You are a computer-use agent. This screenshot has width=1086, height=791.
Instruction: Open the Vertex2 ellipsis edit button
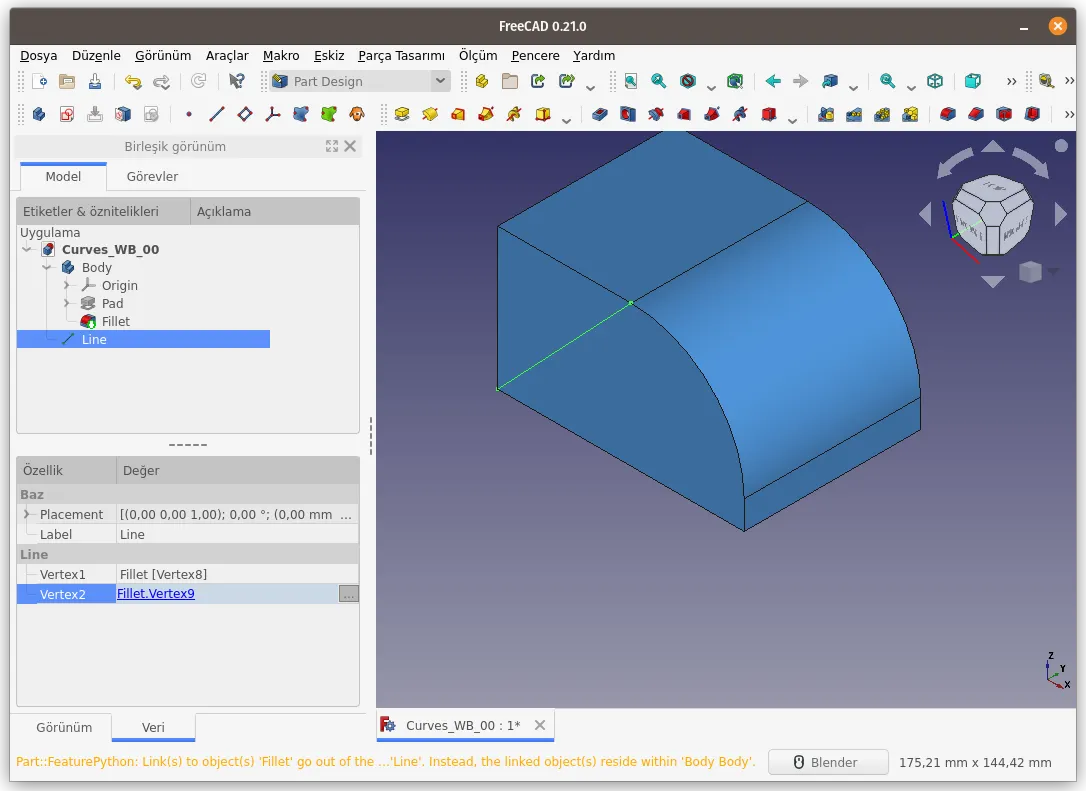point(348,594)
